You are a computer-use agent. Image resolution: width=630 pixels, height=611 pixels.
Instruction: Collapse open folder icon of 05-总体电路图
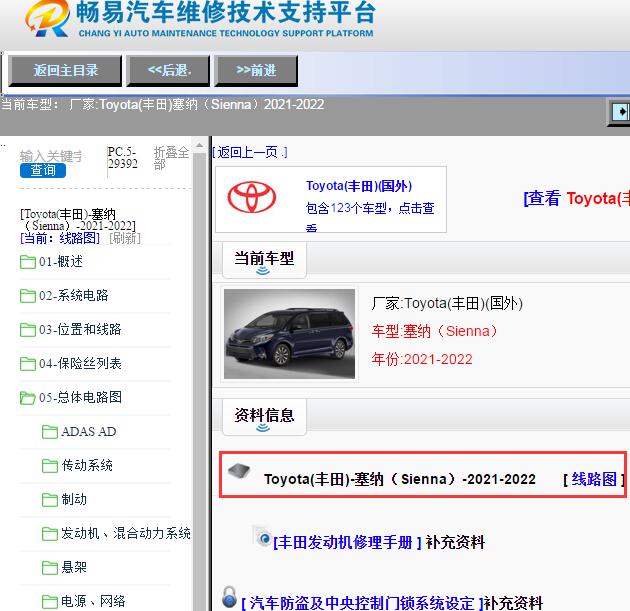[x=28, y=398]
